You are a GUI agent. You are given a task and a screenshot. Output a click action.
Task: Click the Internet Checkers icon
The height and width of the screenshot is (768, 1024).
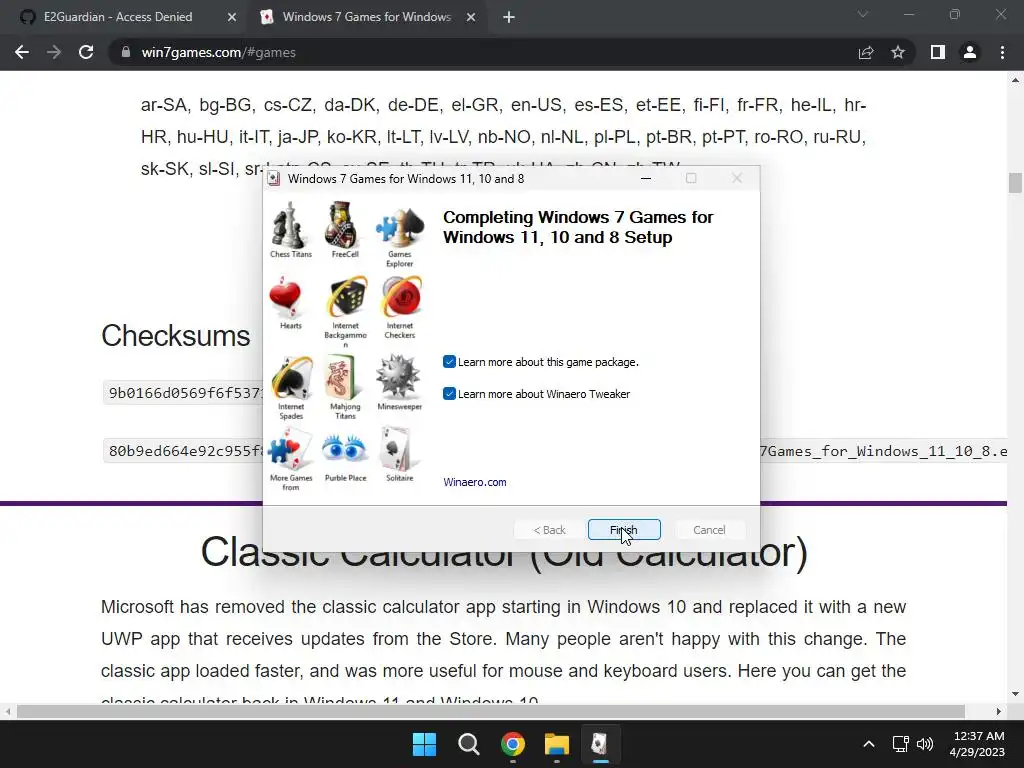(x=401, y=297)
